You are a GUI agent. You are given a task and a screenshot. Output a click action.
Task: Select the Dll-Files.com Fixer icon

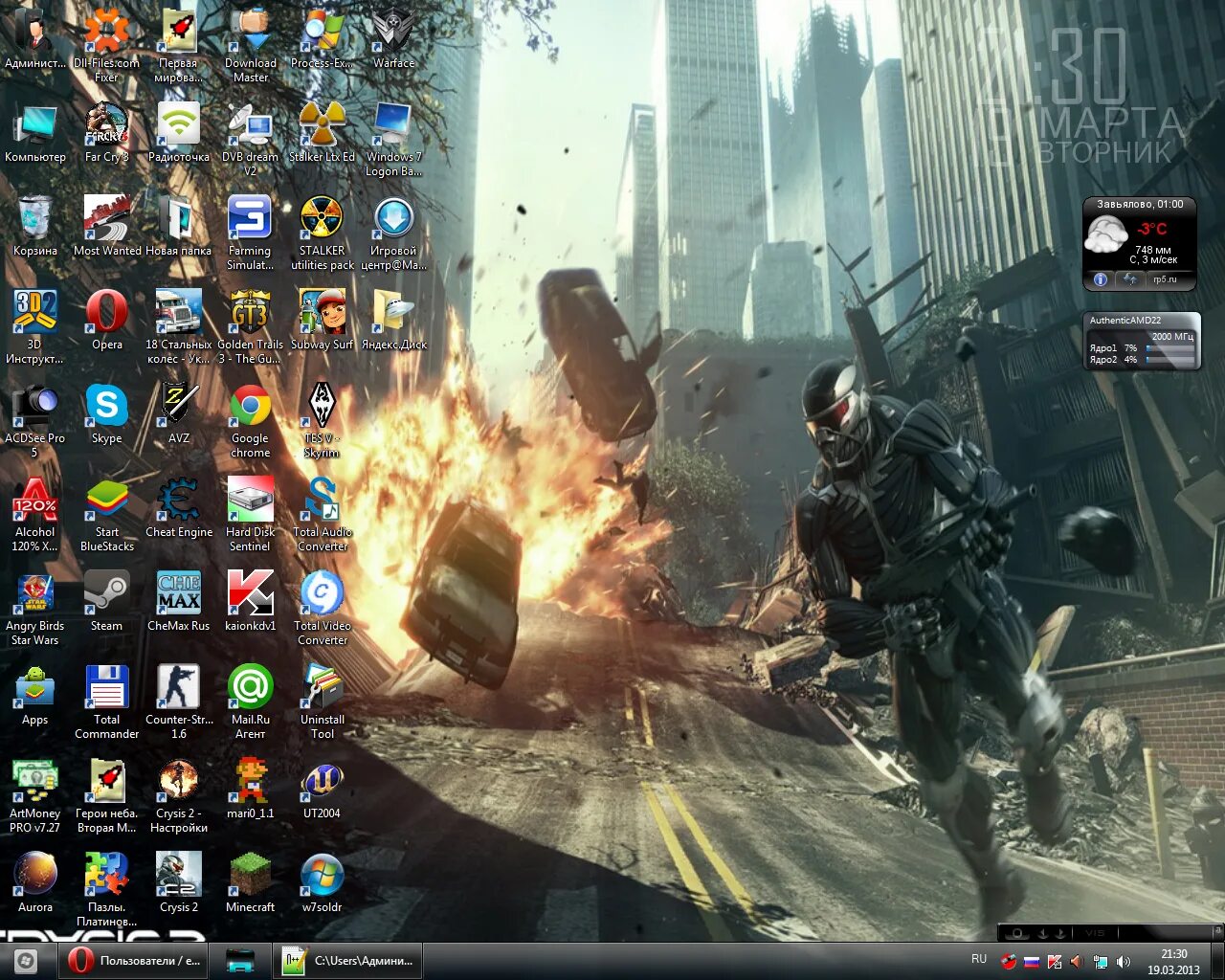106,44
